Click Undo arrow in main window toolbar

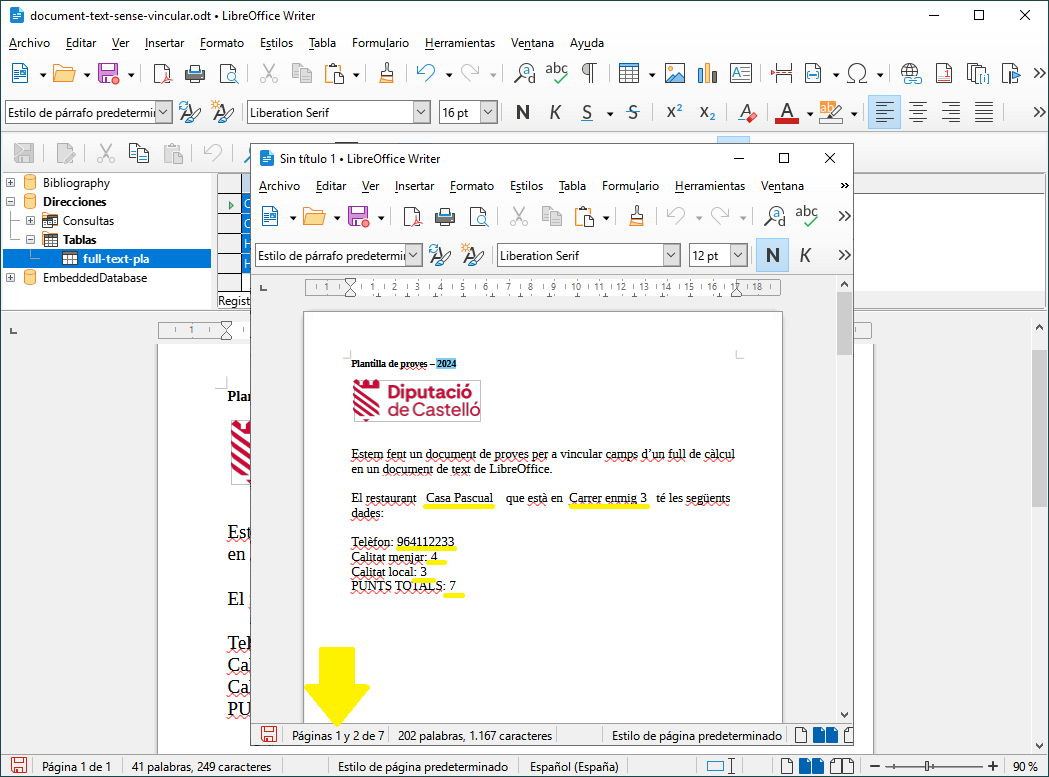point(425,73)
